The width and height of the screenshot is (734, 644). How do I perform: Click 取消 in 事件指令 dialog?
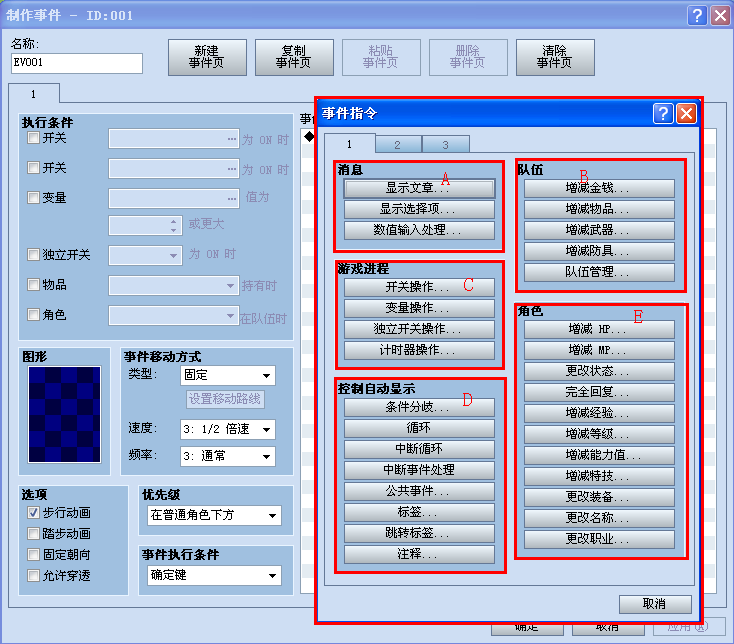655,604
